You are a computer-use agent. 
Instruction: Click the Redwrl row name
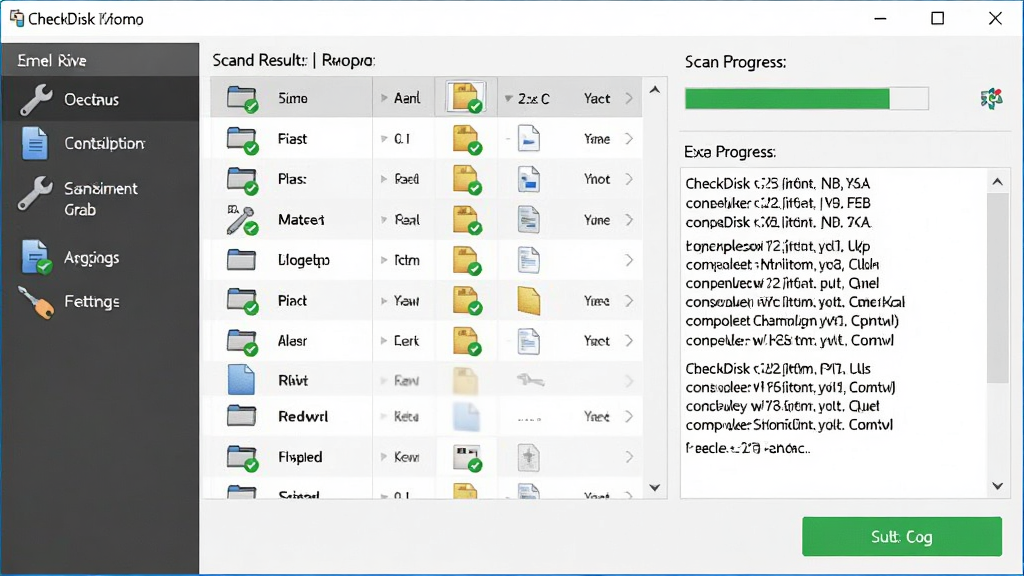(303, 417)
